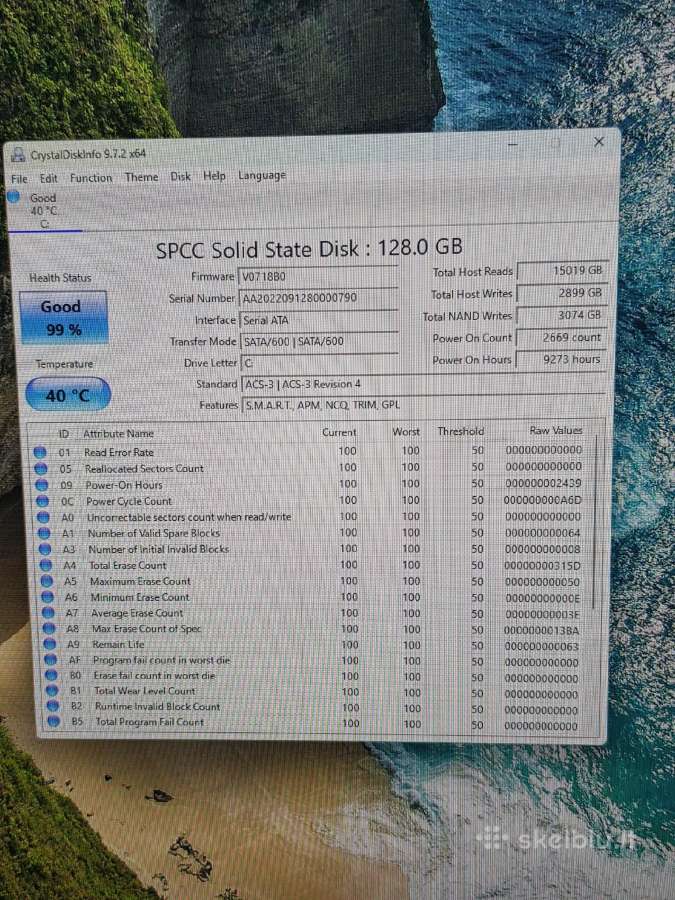Click the Standard field ACS-3
675x900 pixels.
coord(423,384)
